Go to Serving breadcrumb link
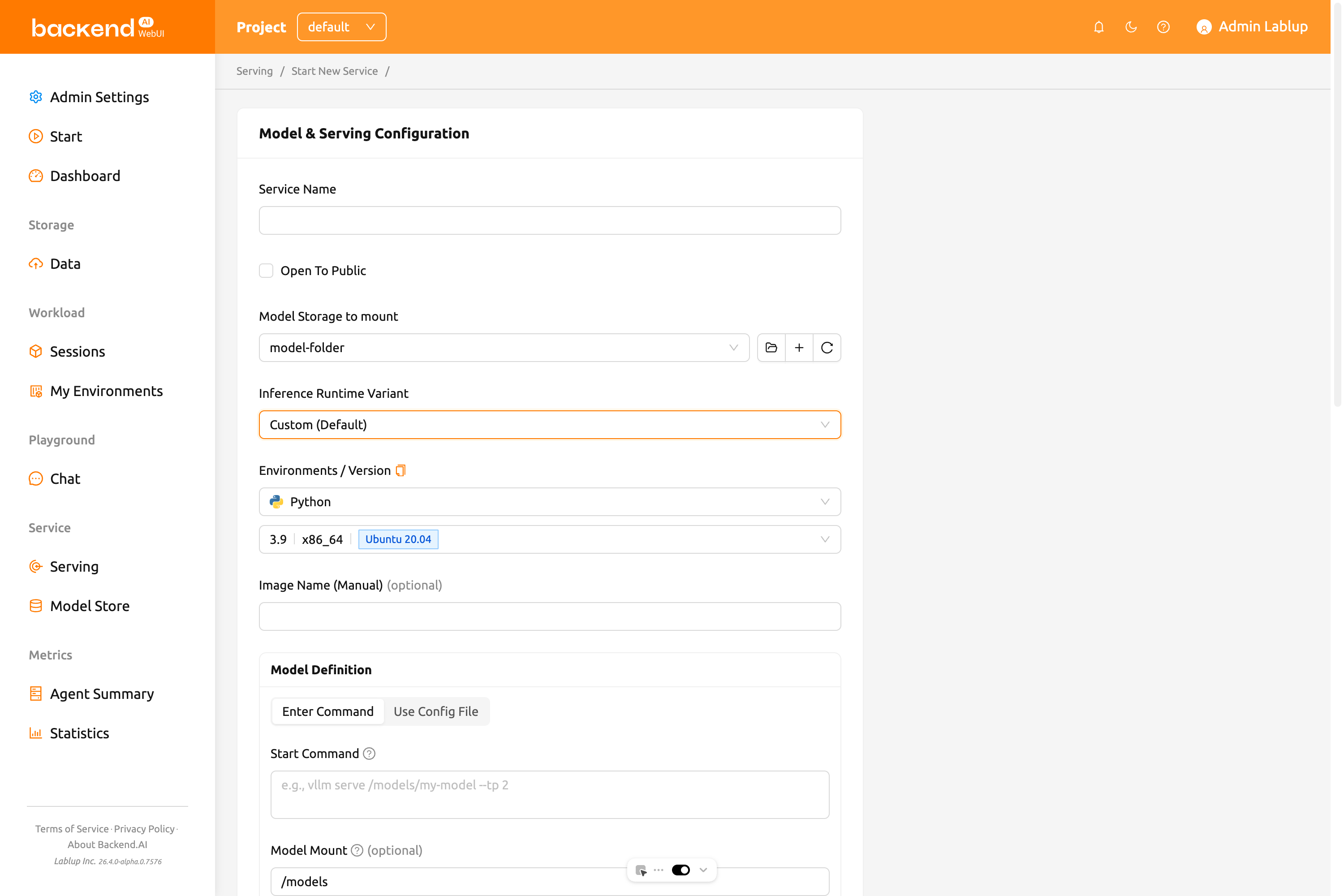Viewport: 1344px width, 896px height. click(254, 71)
